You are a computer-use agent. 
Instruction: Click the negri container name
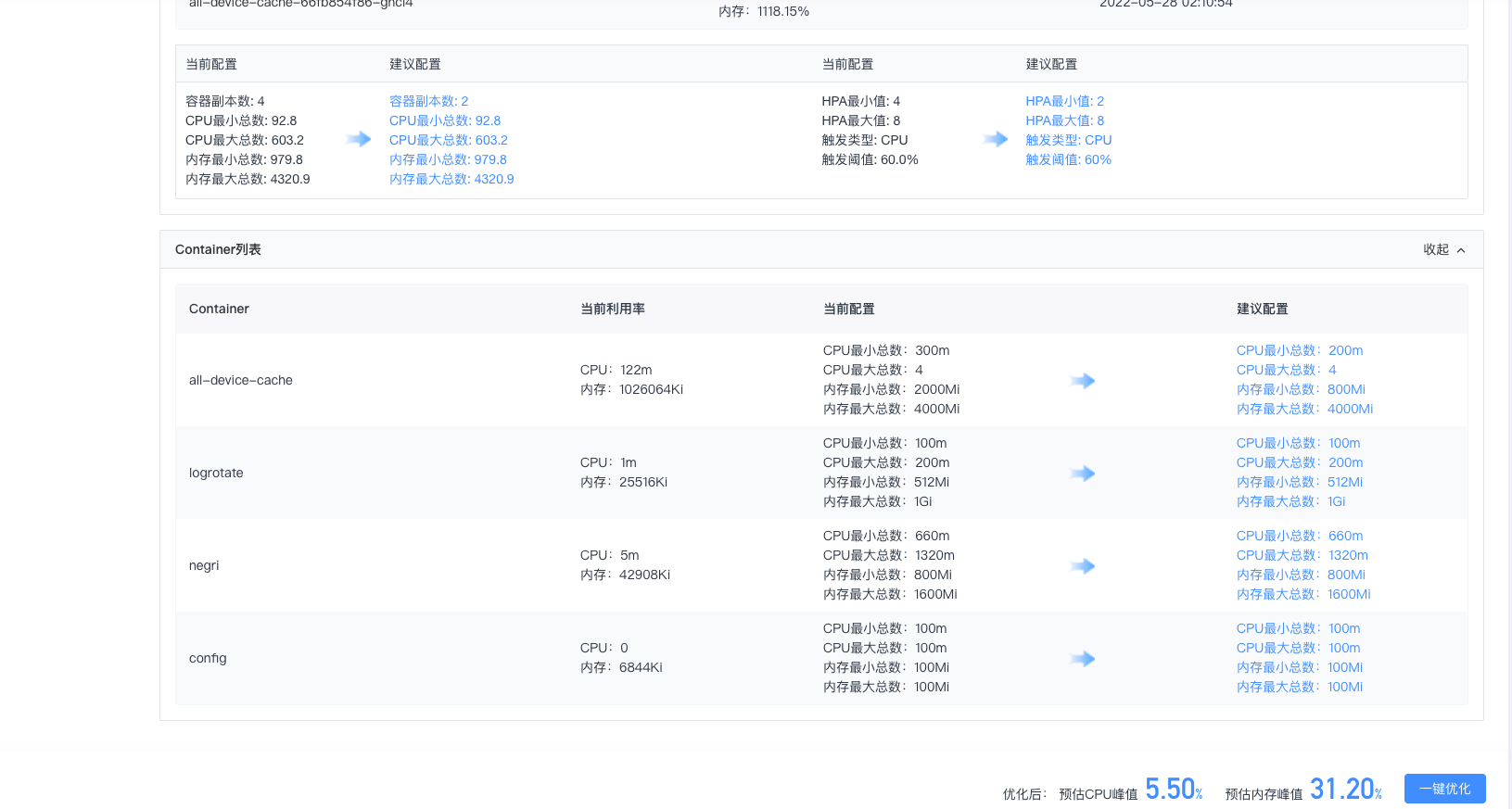204,565
